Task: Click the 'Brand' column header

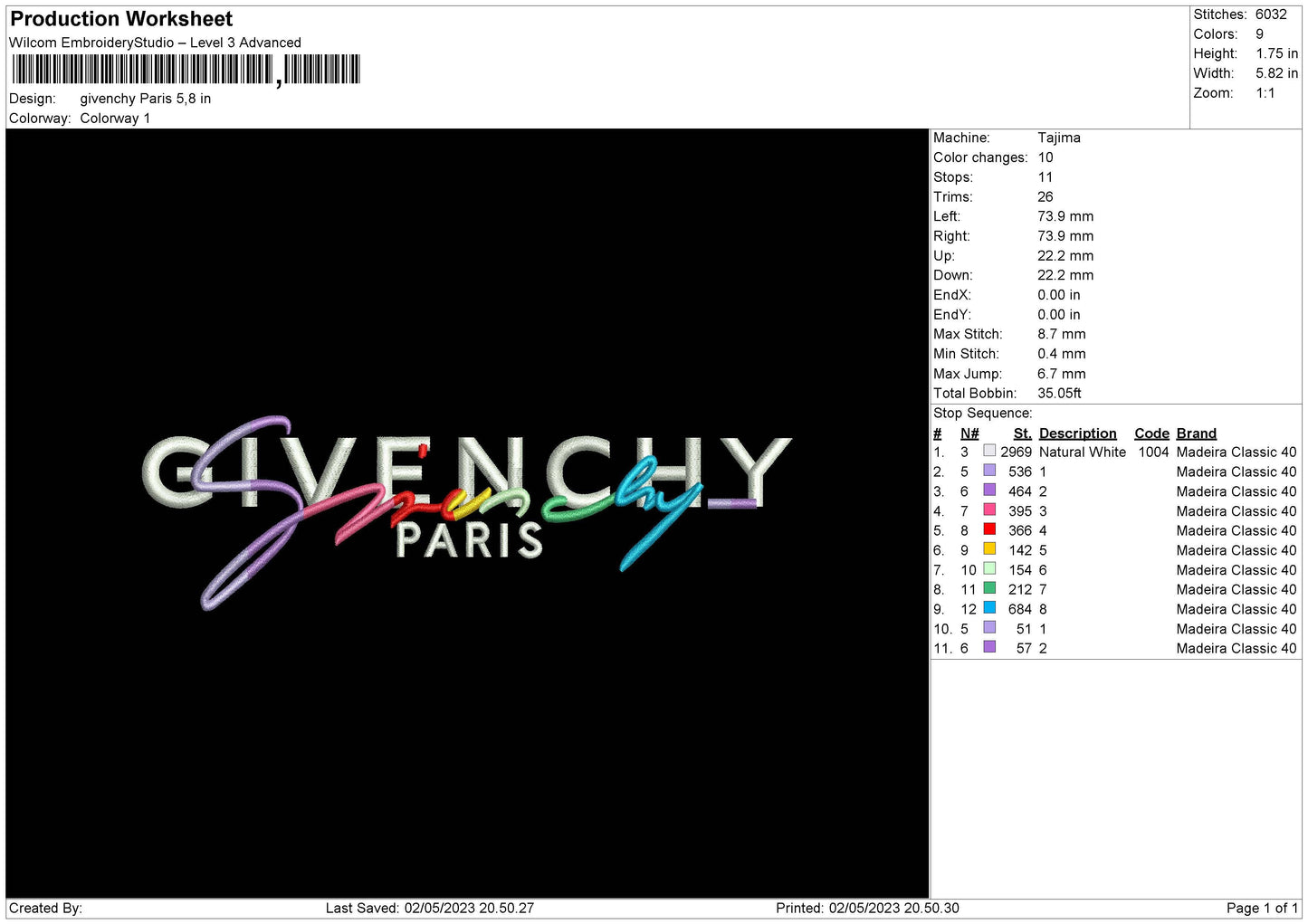Action: 1197,433
